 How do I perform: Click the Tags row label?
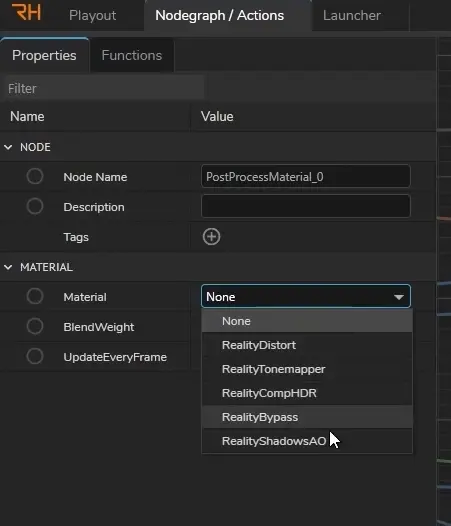click(76, 238)
